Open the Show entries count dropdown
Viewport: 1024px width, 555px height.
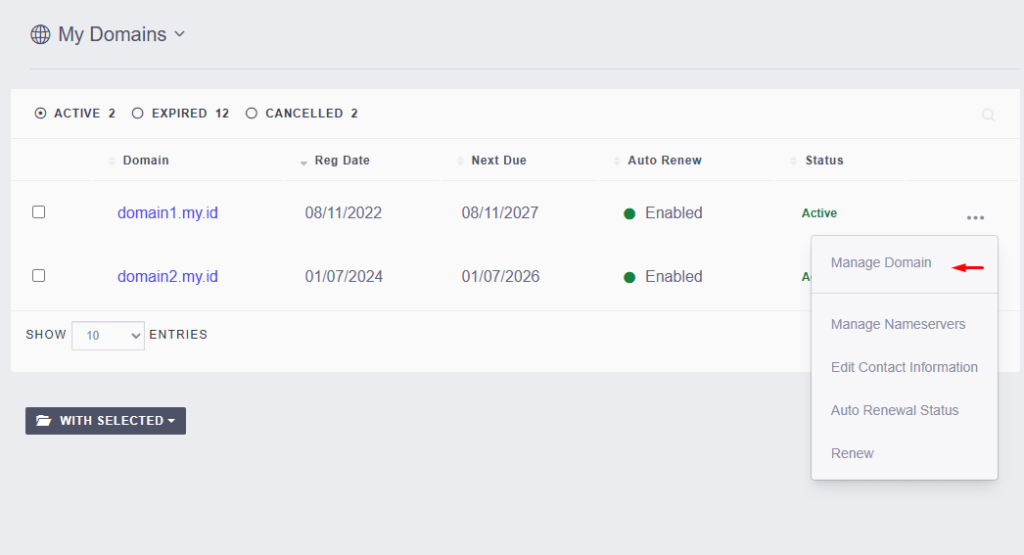coord(109,336)
